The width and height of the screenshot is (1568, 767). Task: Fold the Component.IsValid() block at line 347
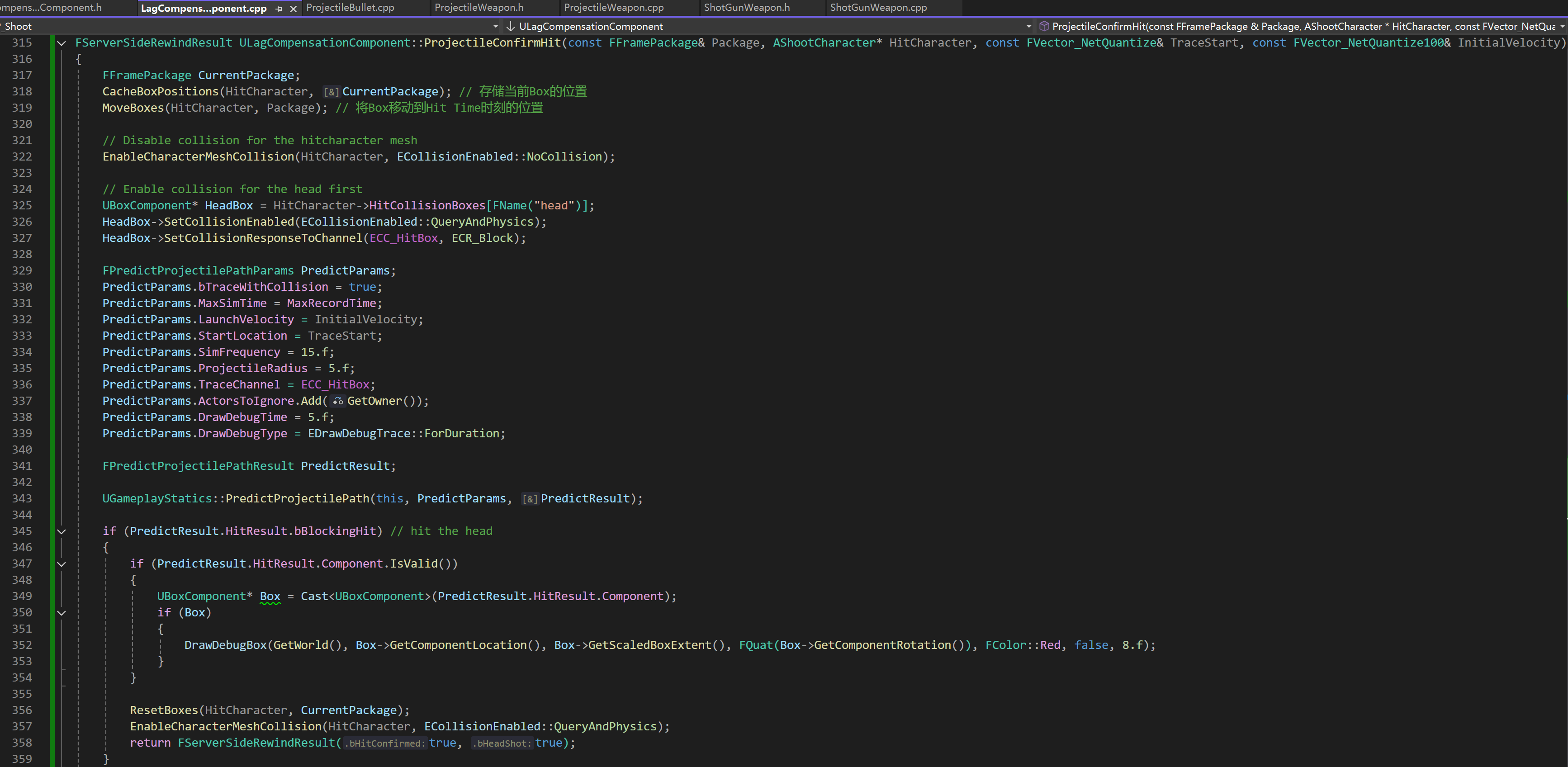pyautogui.click(x=62, y=564)
